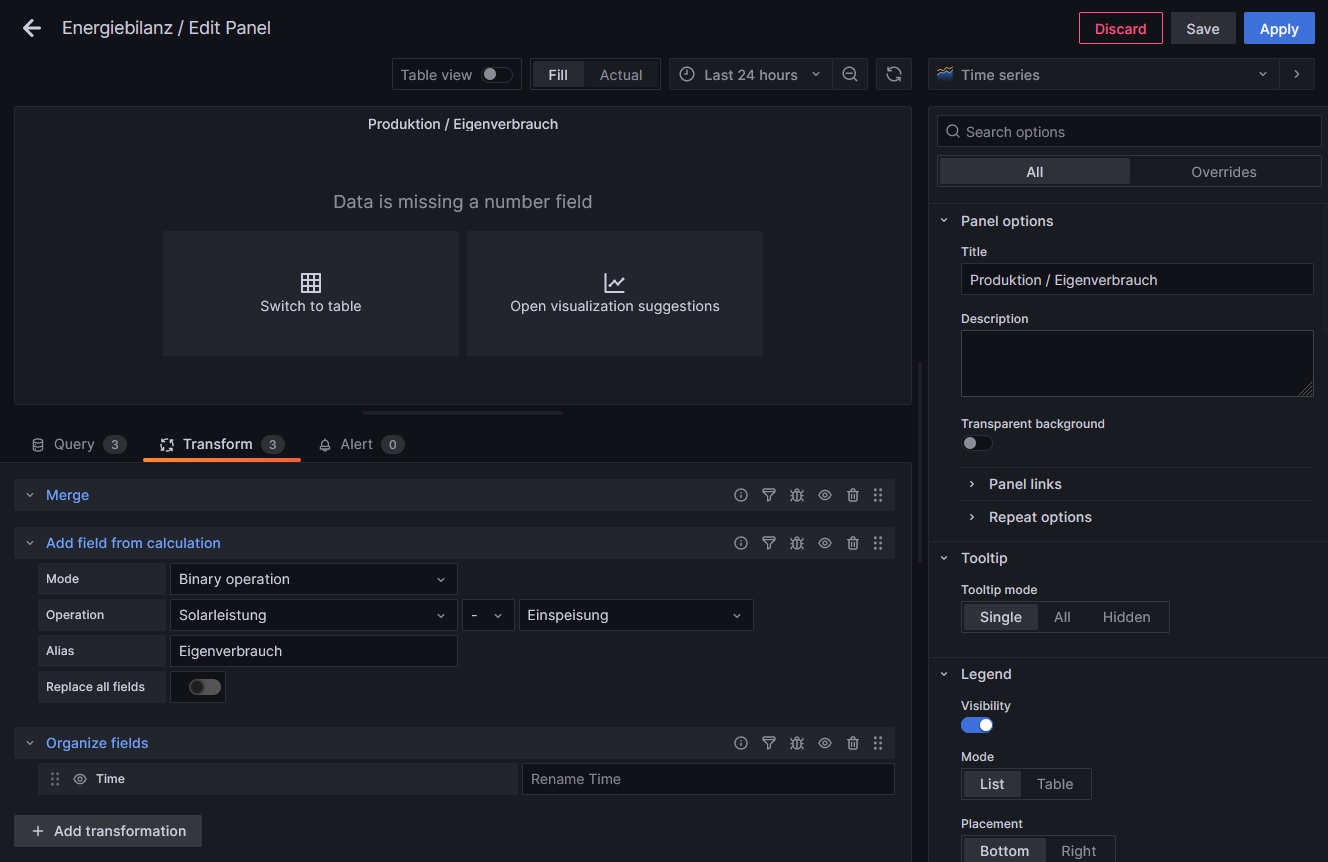Click Add transformation button
Screen dimensions: 1328x862
[x=108, y=831]
